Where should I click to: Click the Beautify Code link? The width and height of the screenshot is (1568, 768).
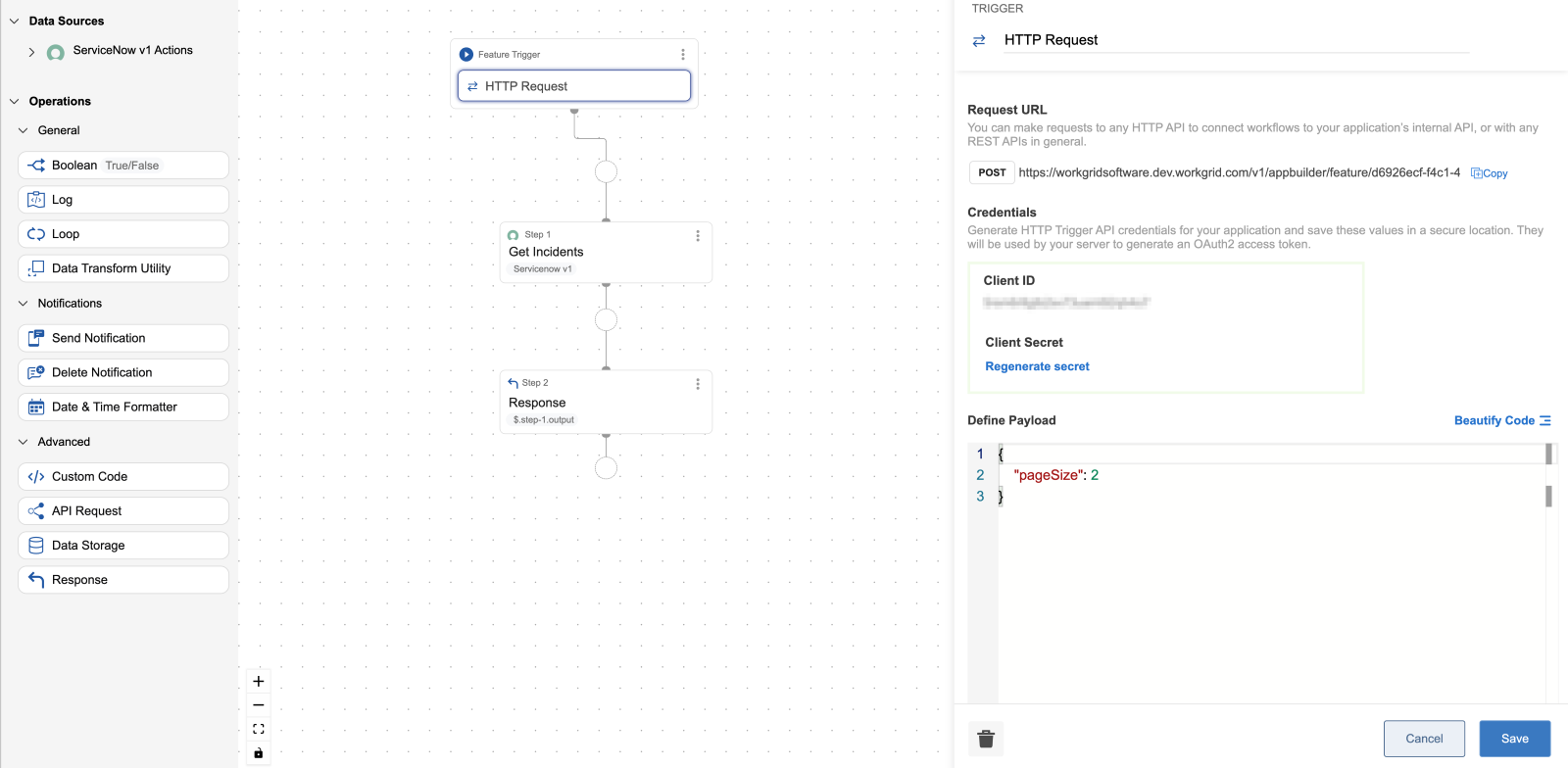[x=1502, y=420]
